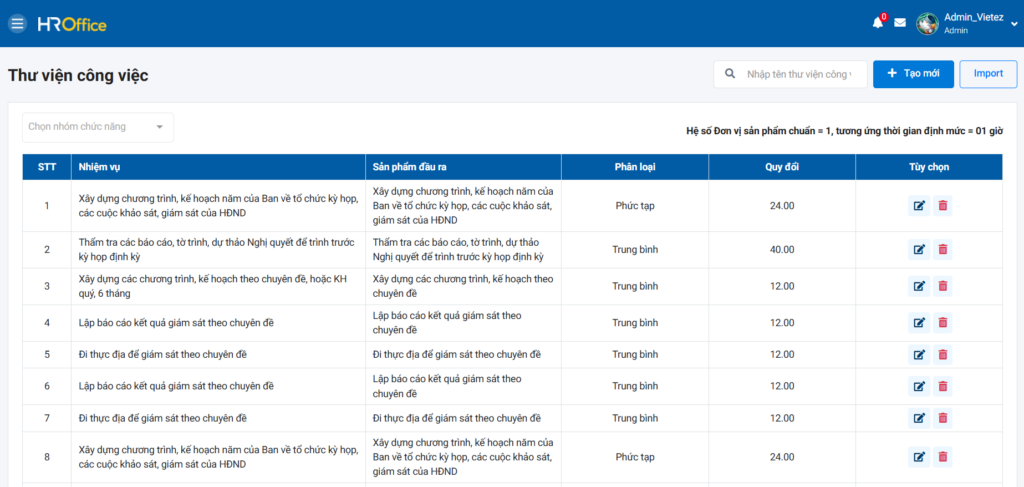Viewport: 1024px width, 487px height.
Task: Click the Import button
Action: [x=988, y=74]
